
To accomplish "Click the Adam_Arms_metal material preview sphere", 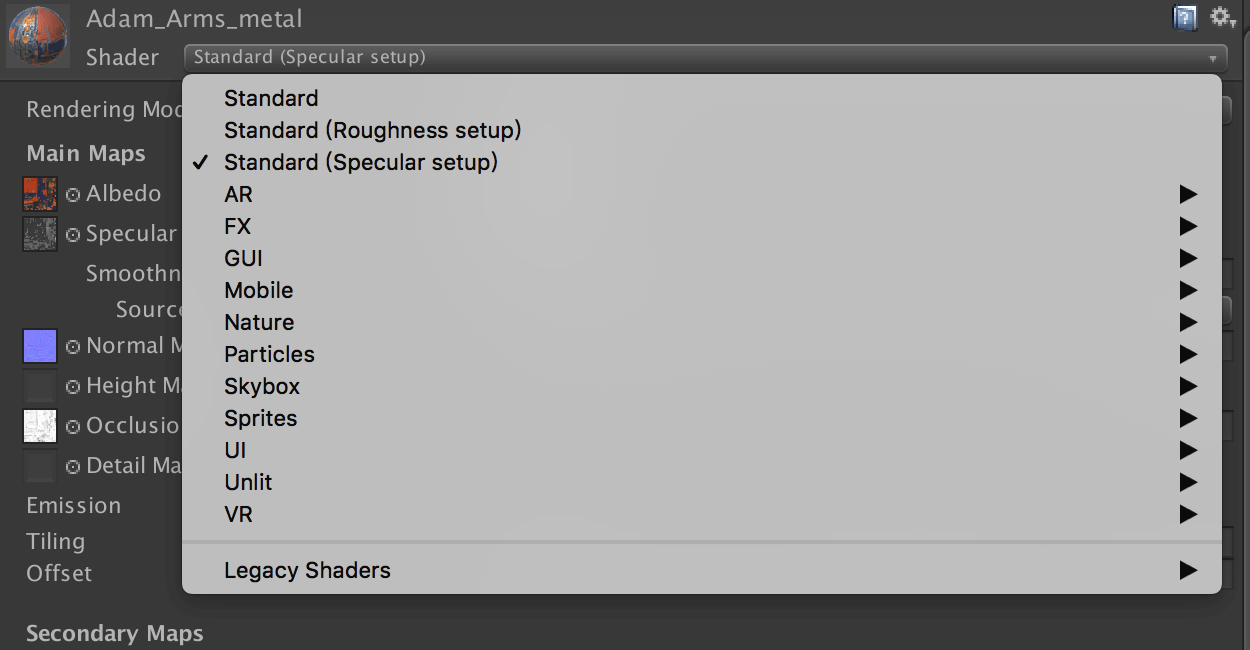I will point(38,36).
